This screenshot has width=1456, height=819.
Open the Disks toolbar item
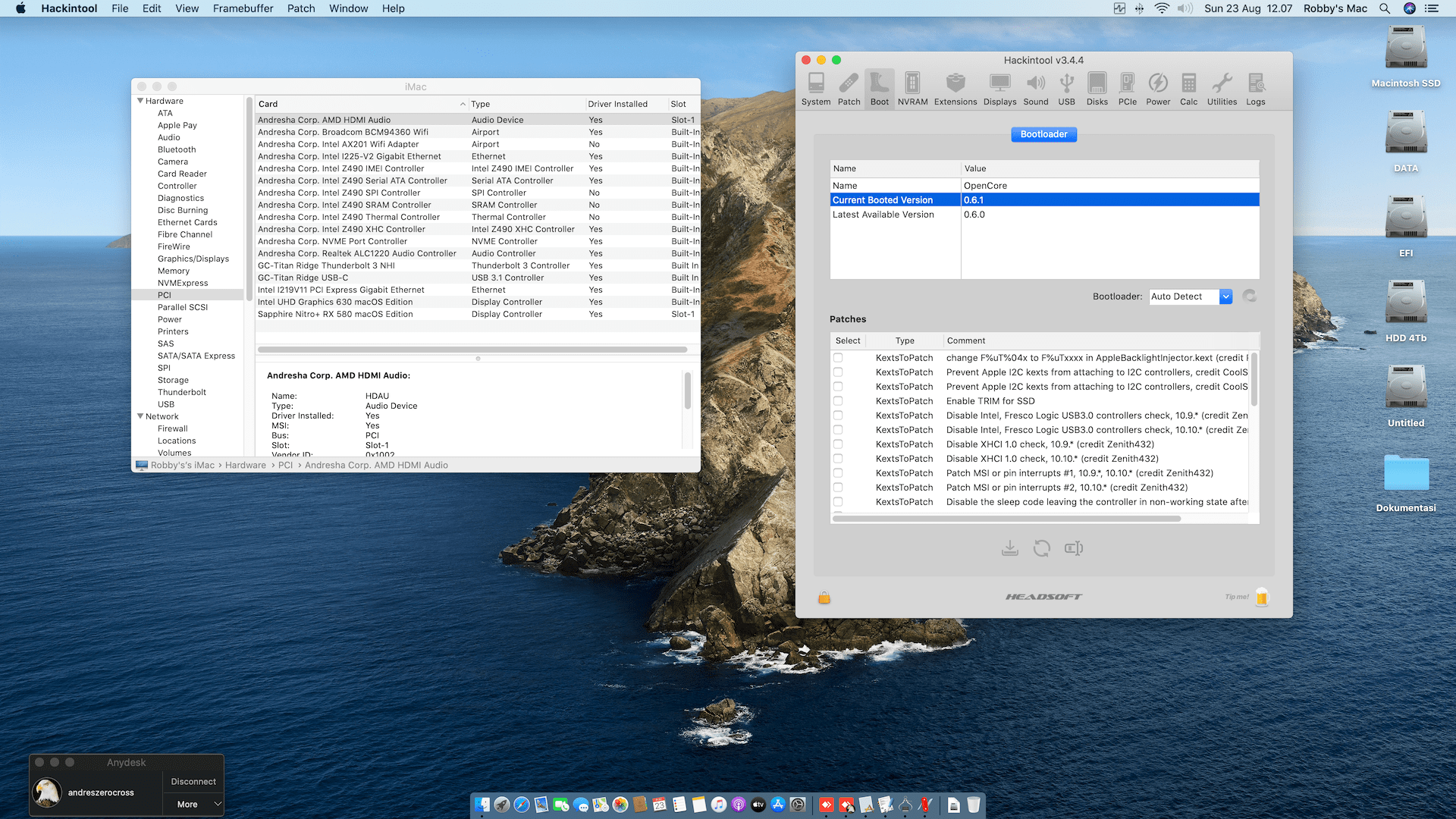coord(1097,89)
